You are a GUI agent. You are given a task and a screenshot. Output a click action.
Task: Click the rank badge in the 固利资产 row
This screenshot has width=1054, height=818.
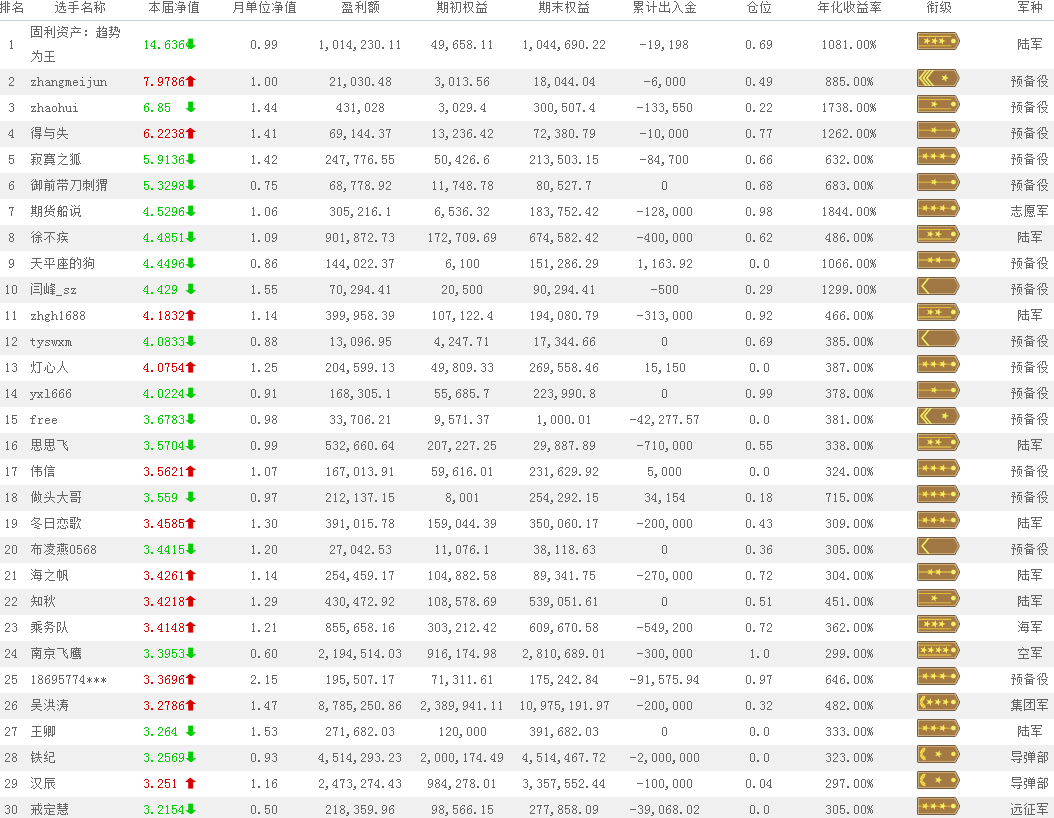click(938, 42)
